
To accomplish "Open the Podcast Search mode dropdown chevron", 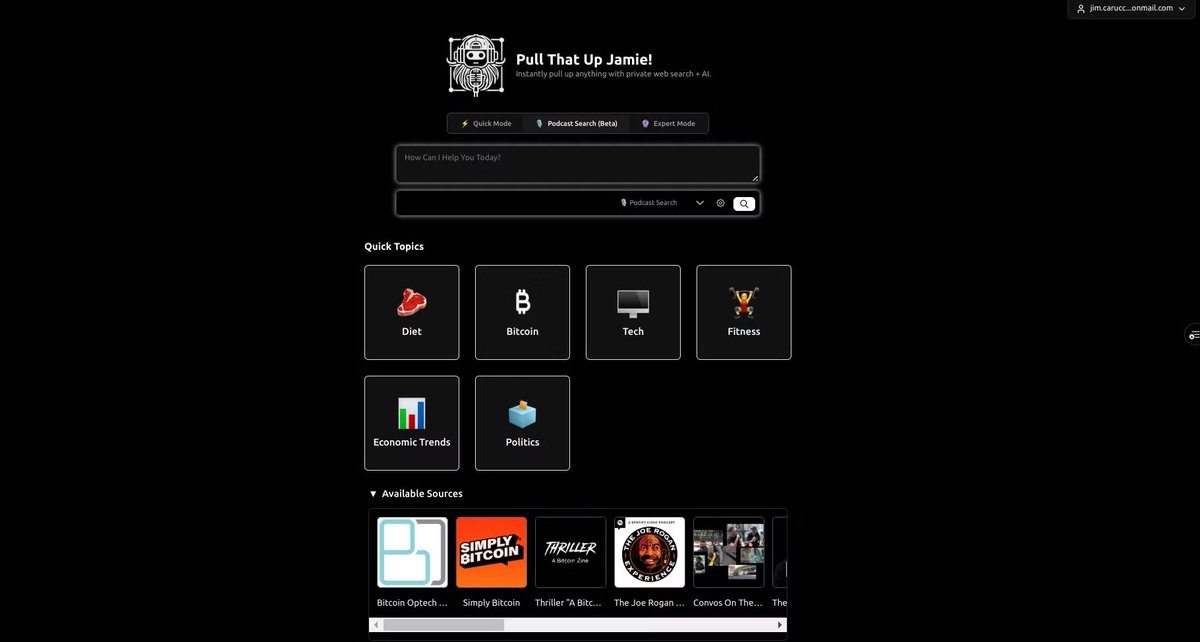I will pos(700,203).
